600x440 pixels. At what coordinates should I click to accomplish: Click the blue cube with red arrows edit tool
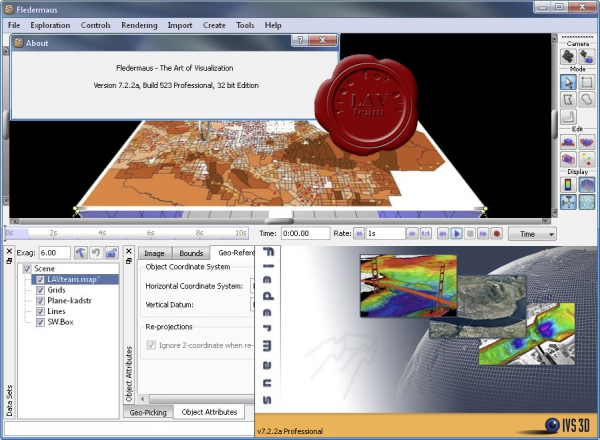568,142
